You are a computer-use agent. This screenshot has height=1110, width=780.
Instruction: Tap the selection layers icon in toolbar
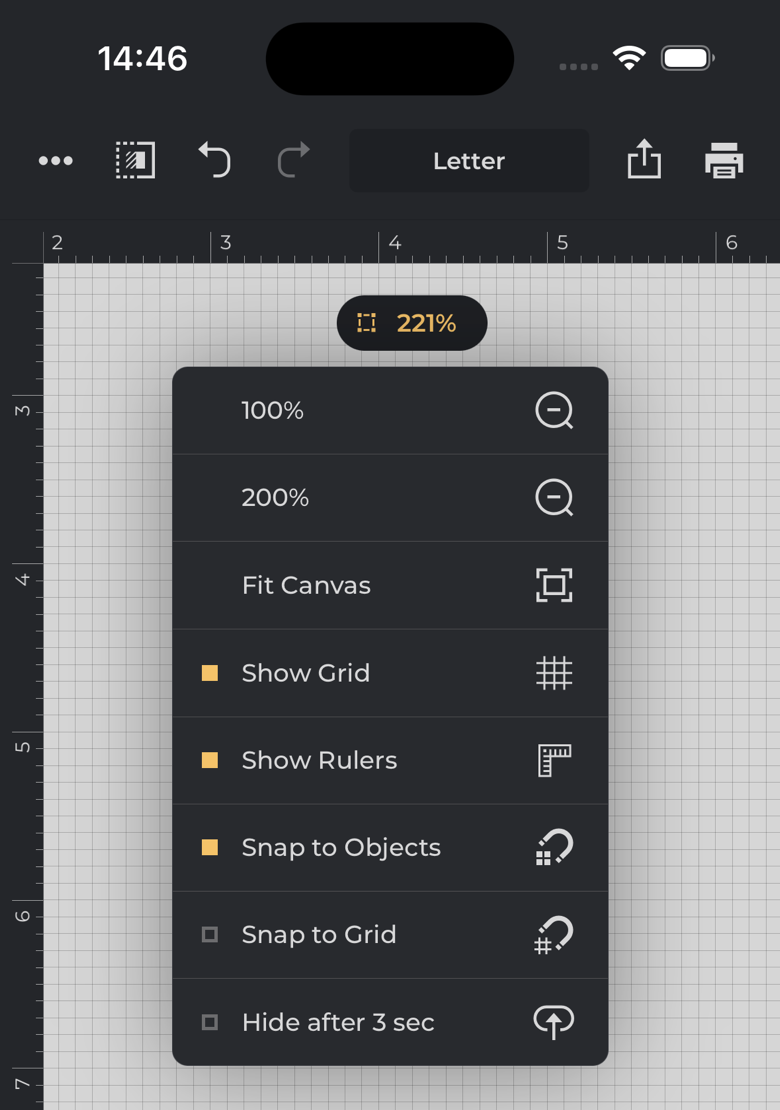tap(135, 161)
